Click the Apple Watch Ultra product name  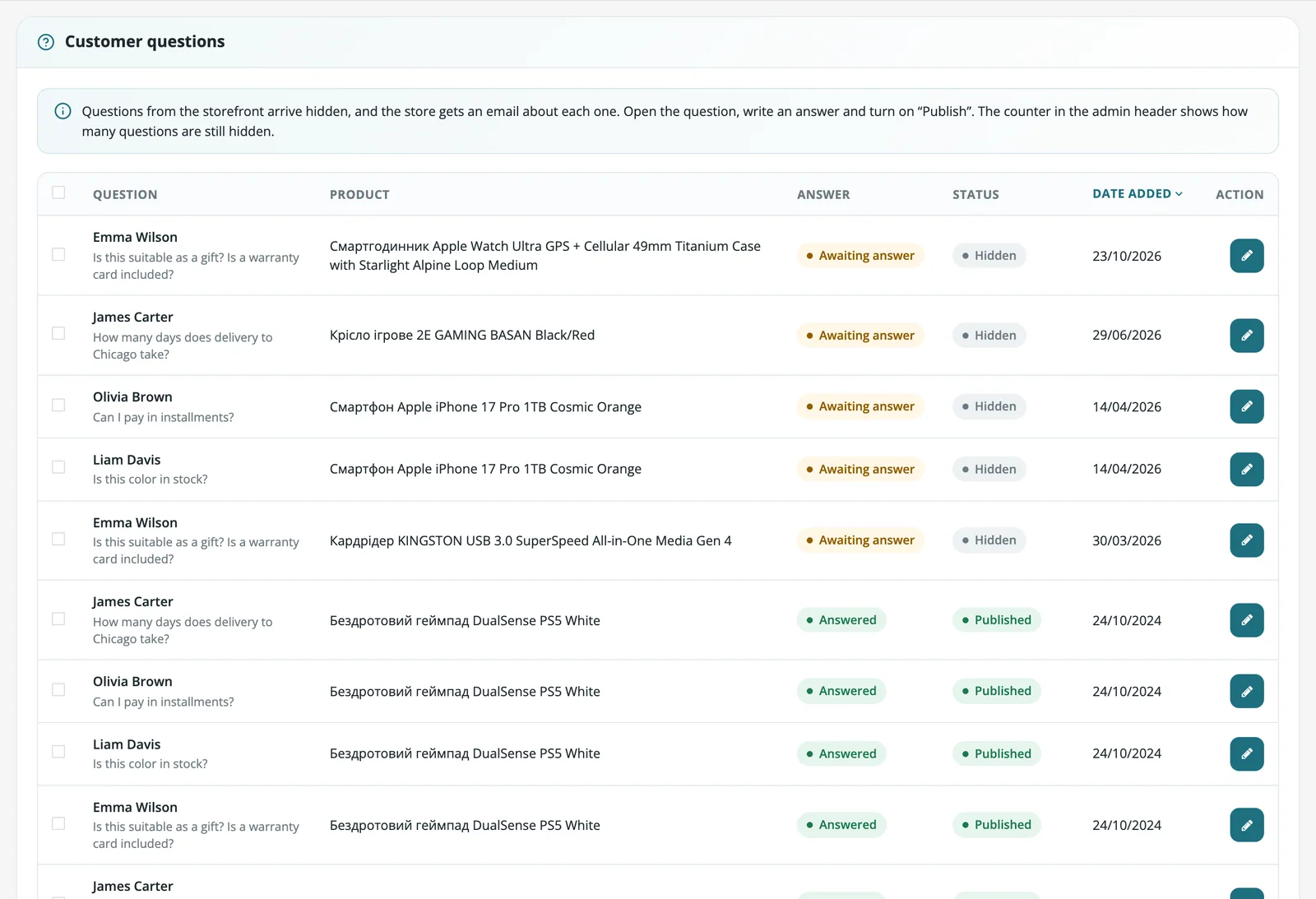click(x=545, y=256)
